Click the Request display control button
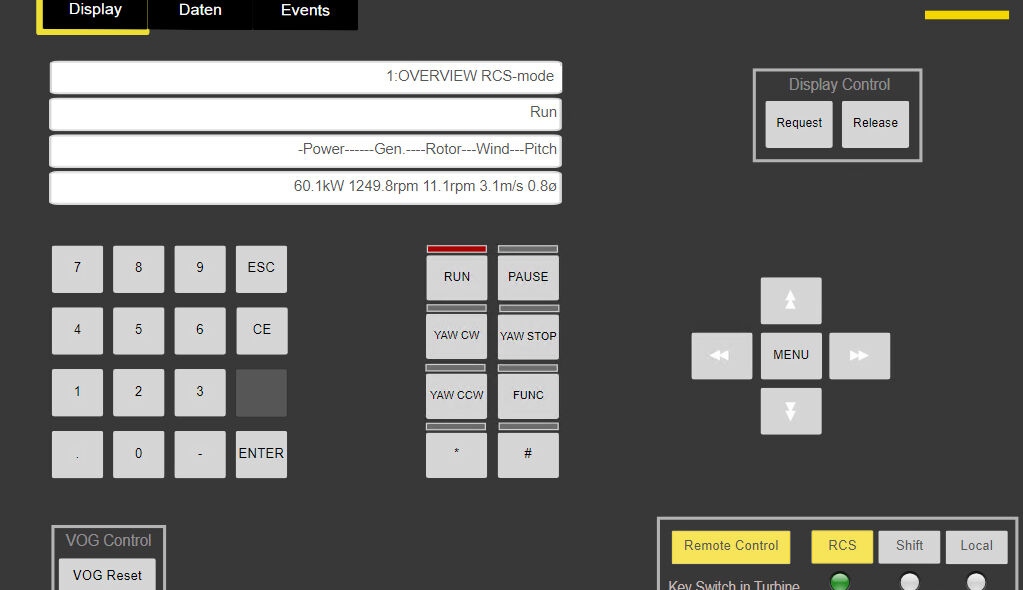 799,124
